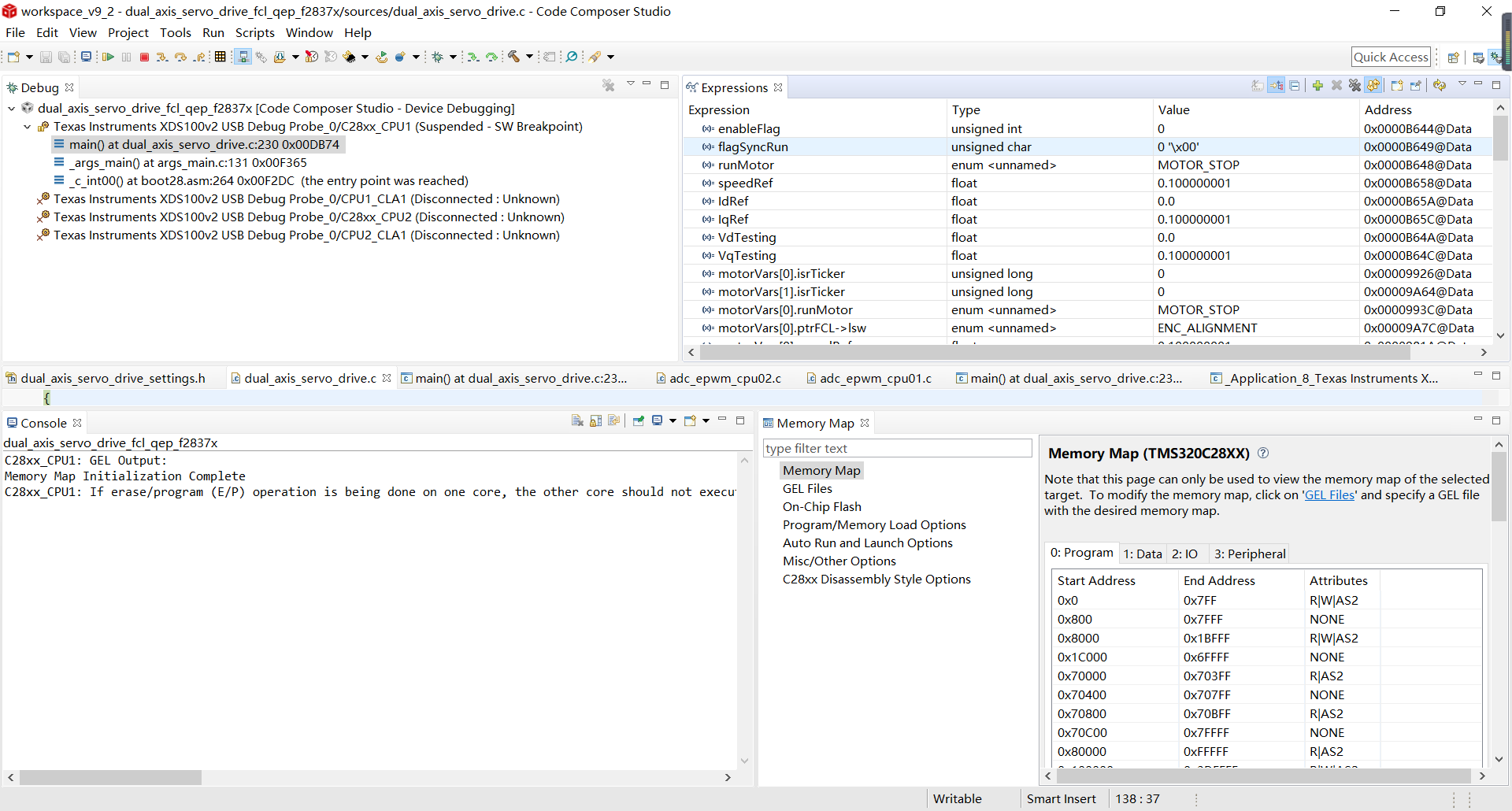
Task: Click the Console horizontal scrollbar thumb
Action: [110, 777]
